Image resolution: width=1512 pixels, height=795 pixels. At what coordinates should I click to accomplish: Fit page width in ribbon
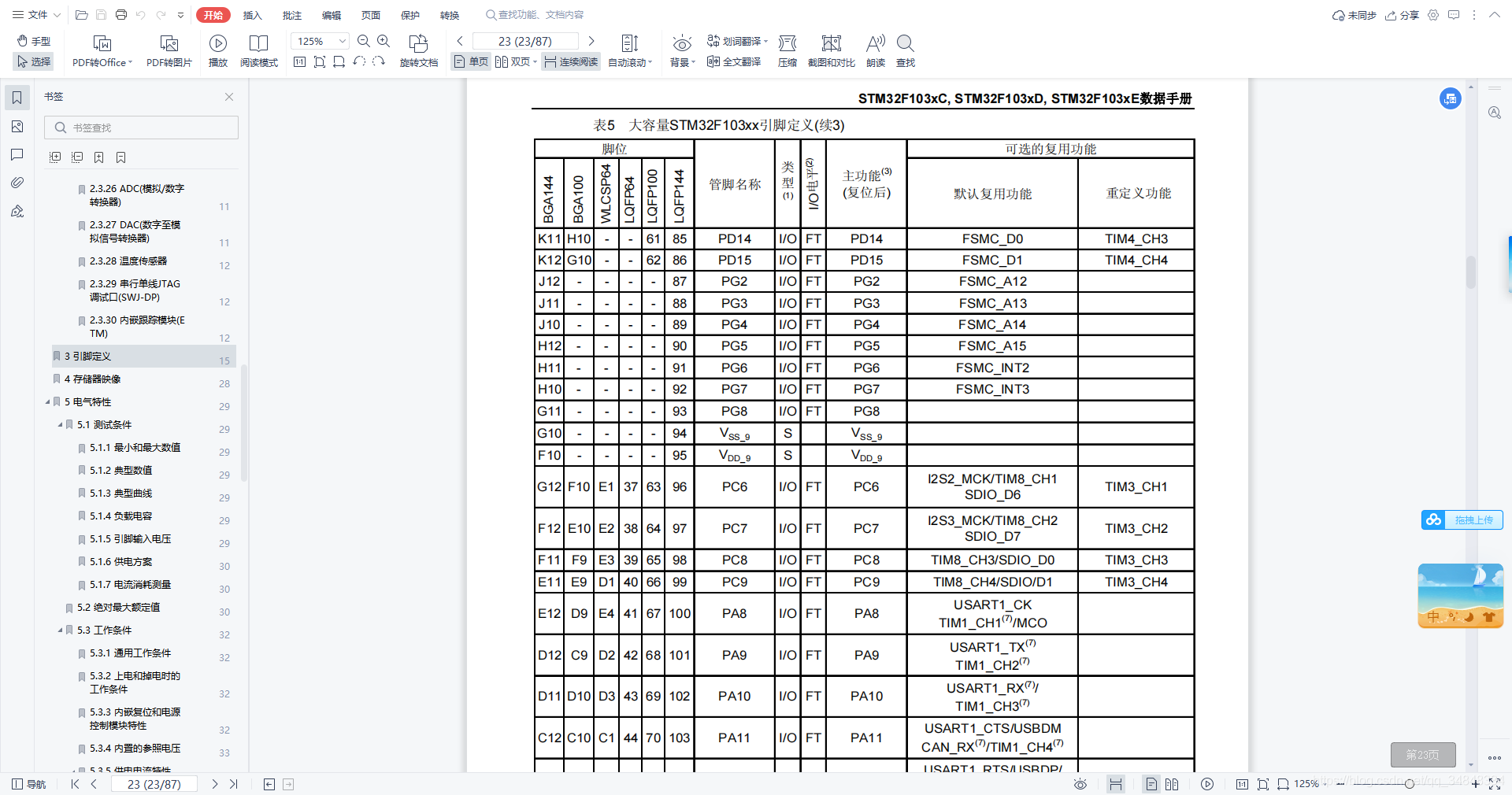[x=339, y=61]
